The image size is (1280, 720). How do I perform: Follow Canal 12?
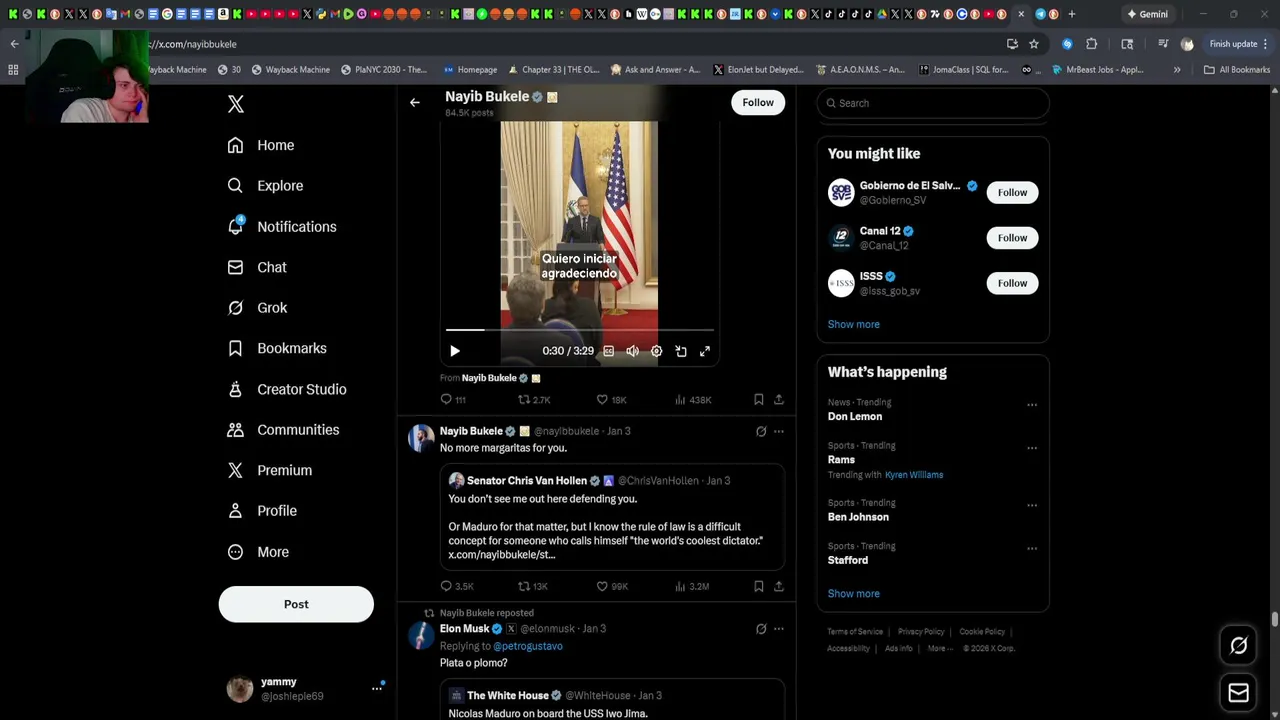[x=1012, y=238]
